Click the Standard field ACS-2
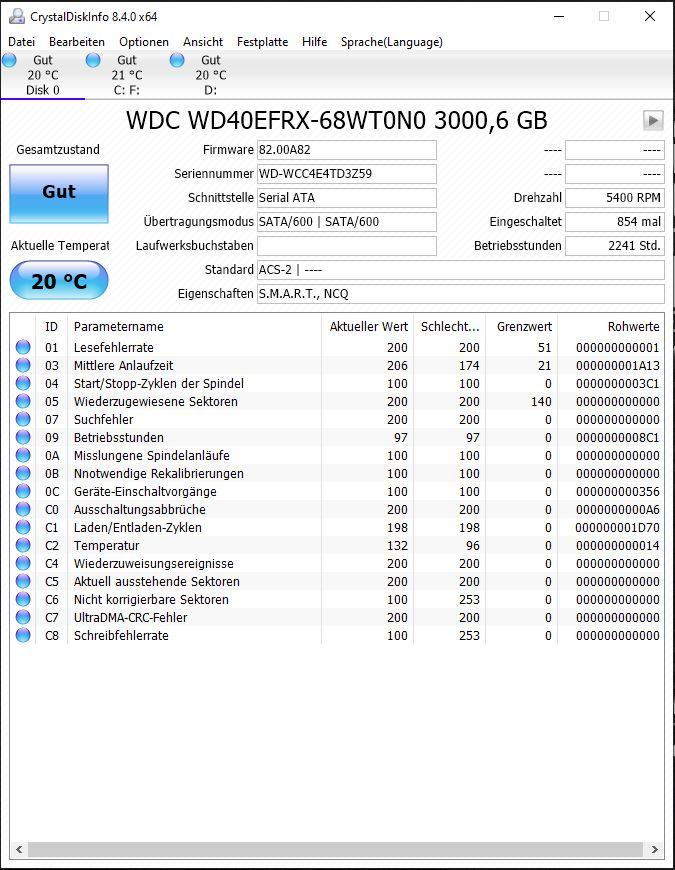 point(460,270)
